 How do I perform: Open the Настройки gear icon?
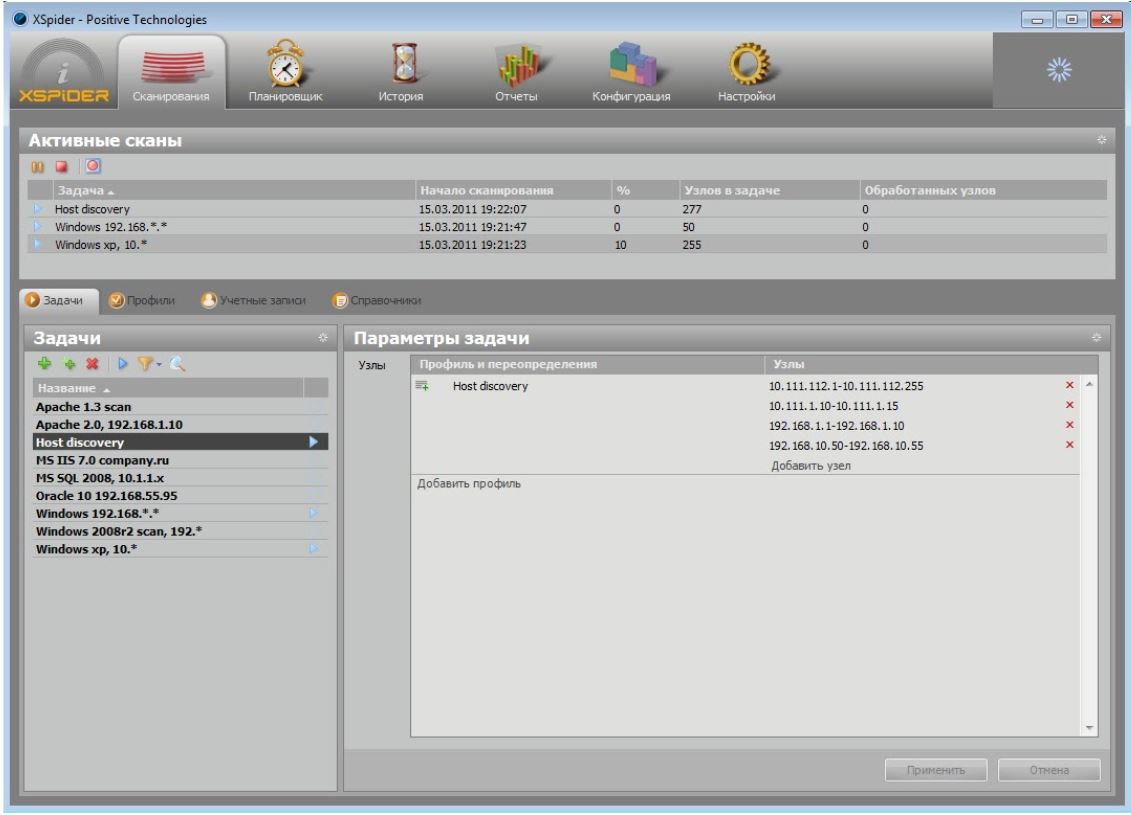747,63
